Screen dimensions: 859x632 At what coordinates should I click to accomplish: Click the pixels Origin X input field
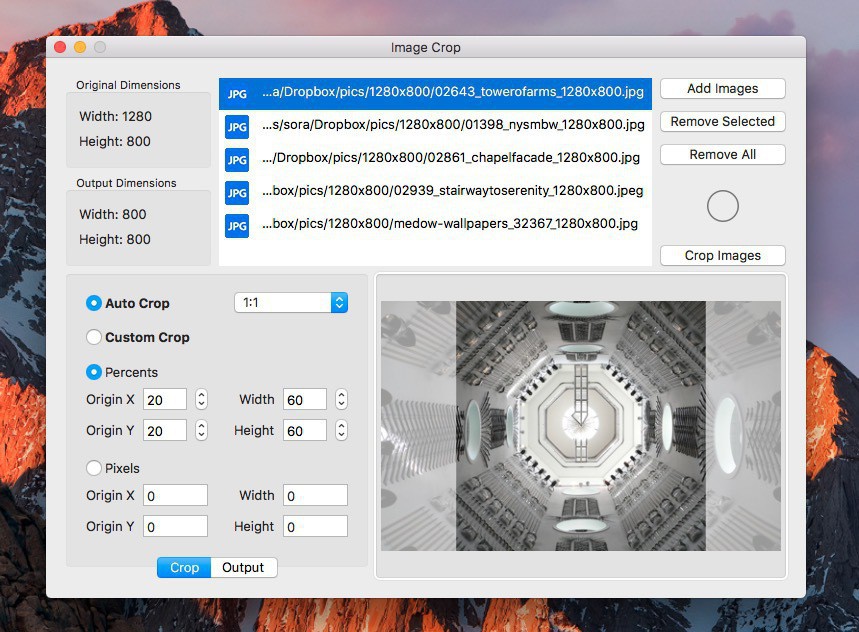176,495
